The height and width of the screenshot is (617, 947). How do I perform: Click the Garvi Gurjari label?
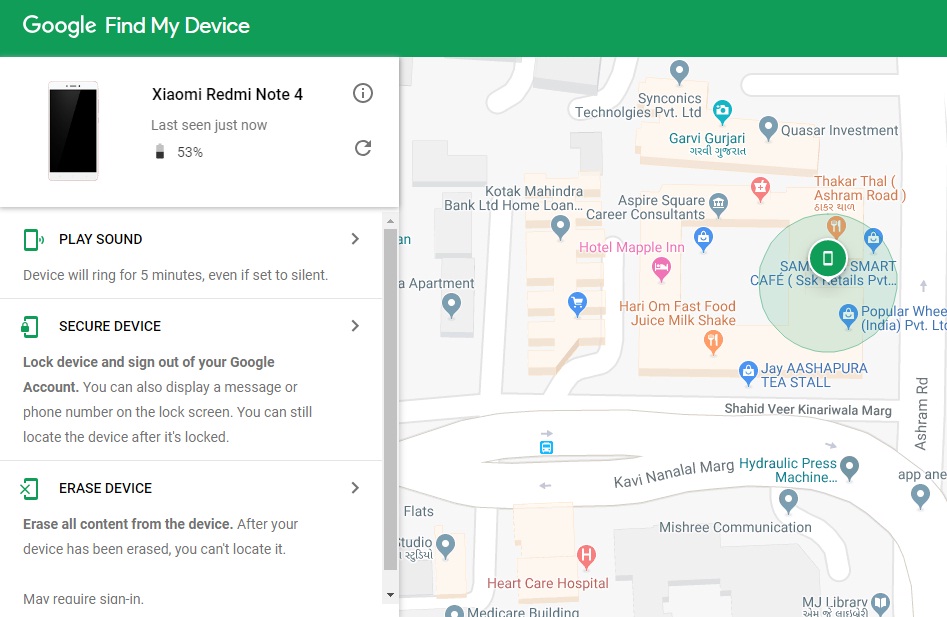(x=707, y=138)
